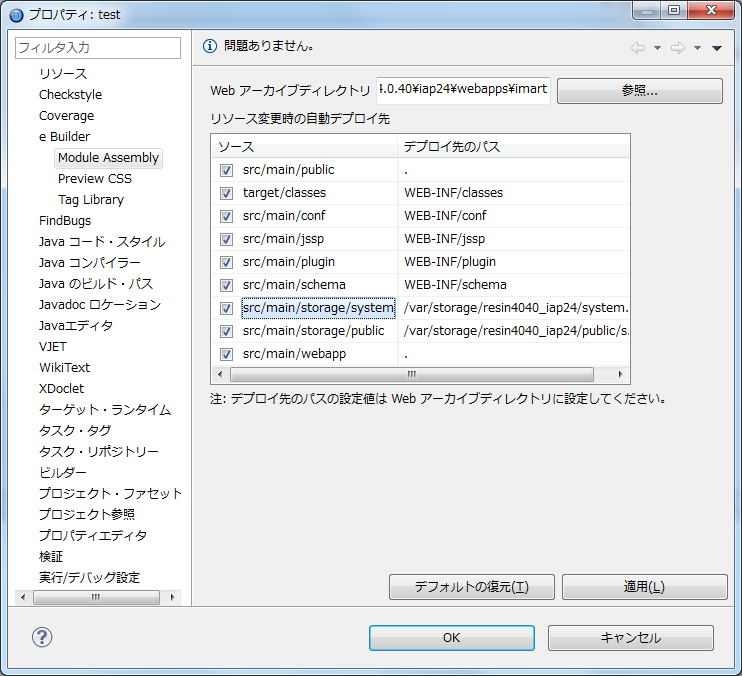Click the WEB-INF/conf deploy path cell
The image size is (742, 676).
click(514, 216)
